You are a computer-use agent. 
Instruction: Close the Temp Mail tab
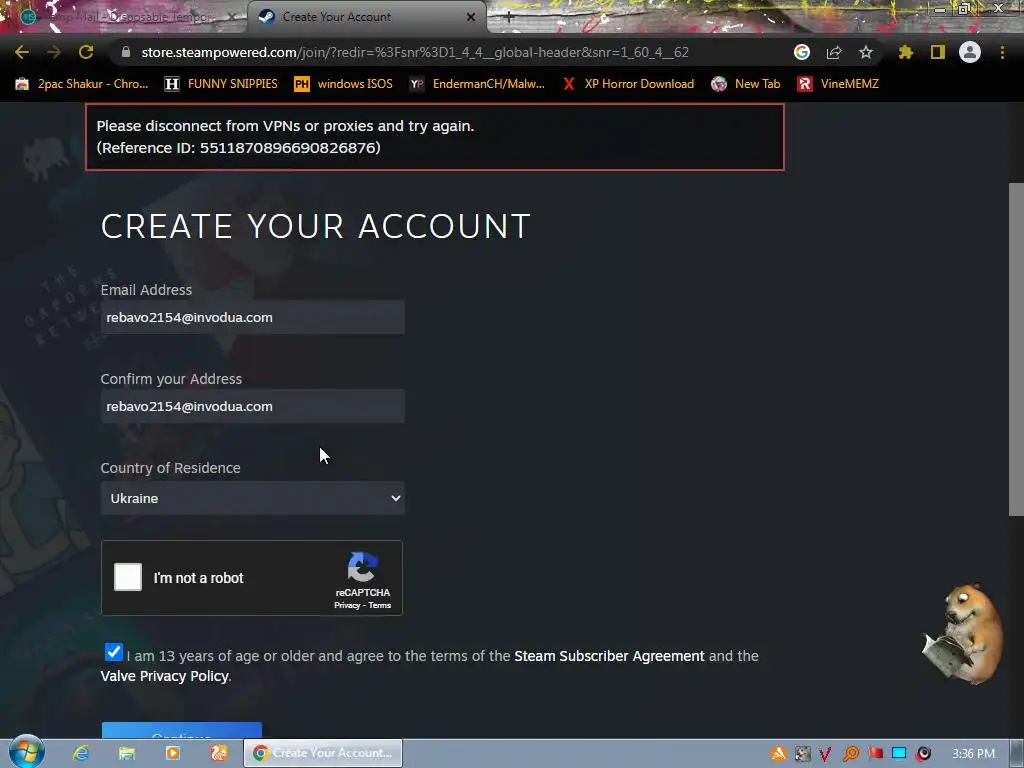(x=232, y=17)
